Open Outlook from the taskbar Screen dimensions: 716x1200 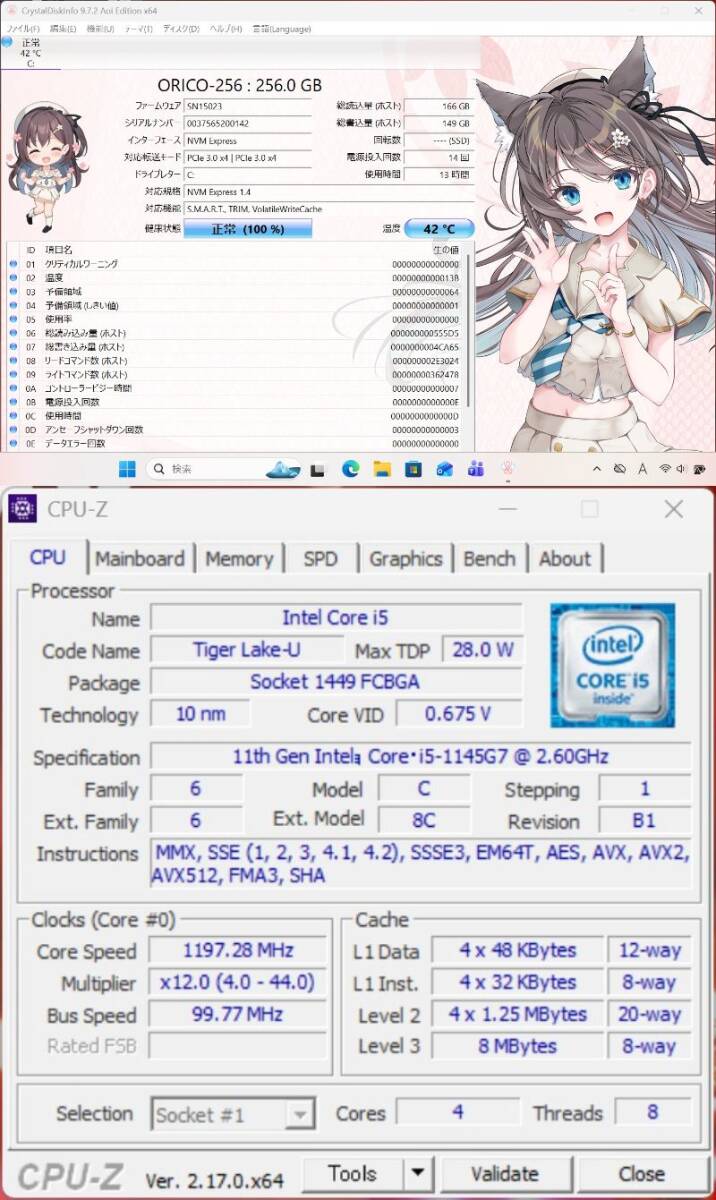click(445, 468)
